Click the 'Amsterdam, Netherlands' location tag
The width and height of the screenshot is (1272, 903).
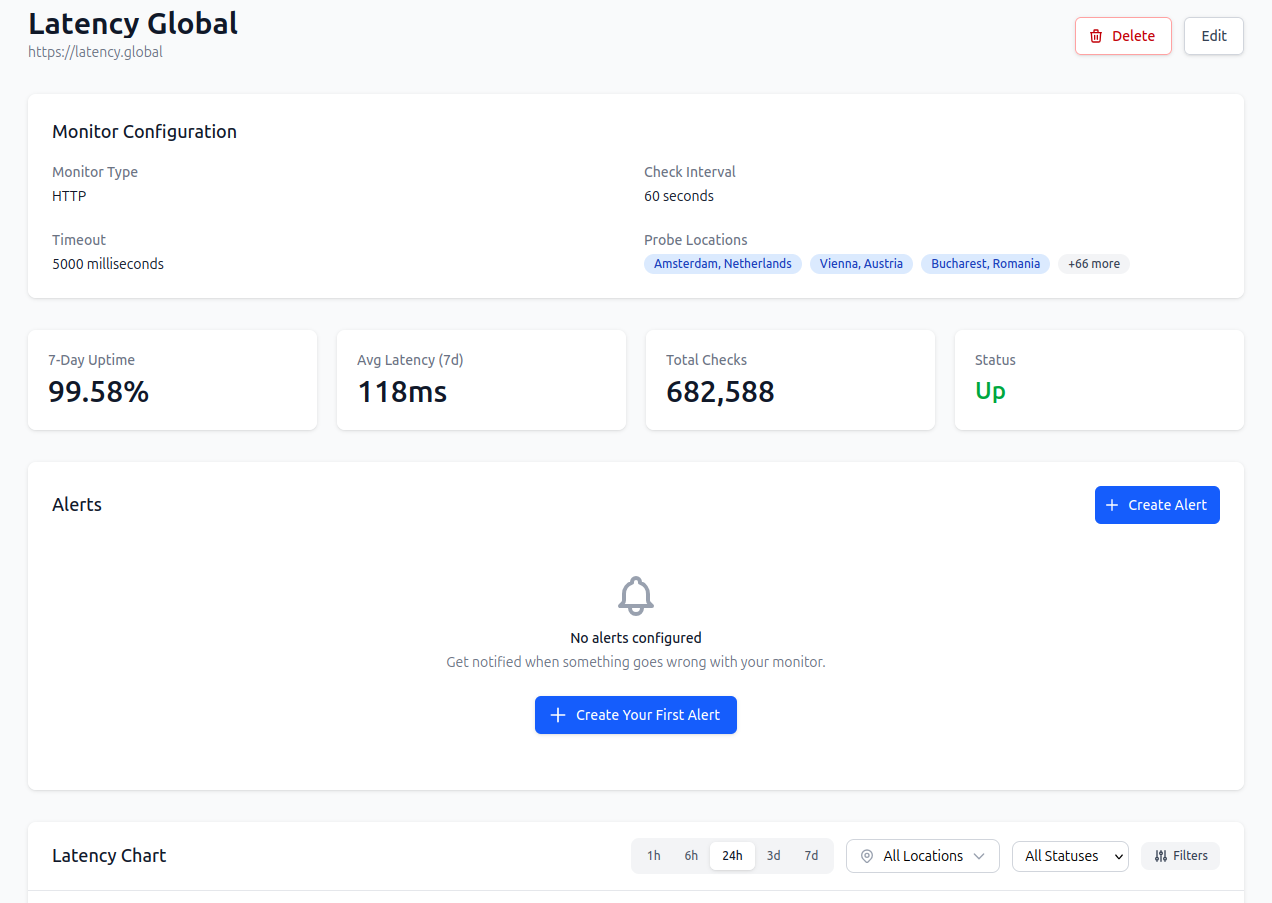[x=723, y=263]
